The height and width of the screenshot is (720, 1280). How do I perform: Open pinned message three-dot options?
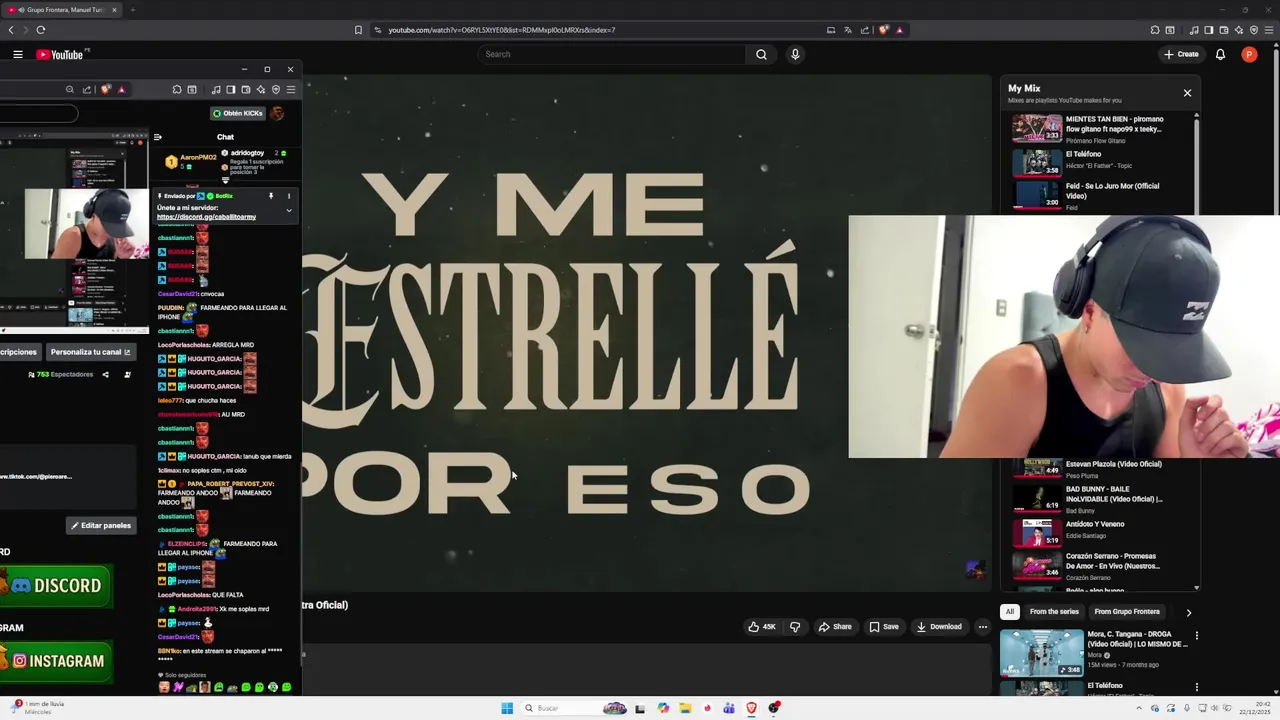coord(289,196)
